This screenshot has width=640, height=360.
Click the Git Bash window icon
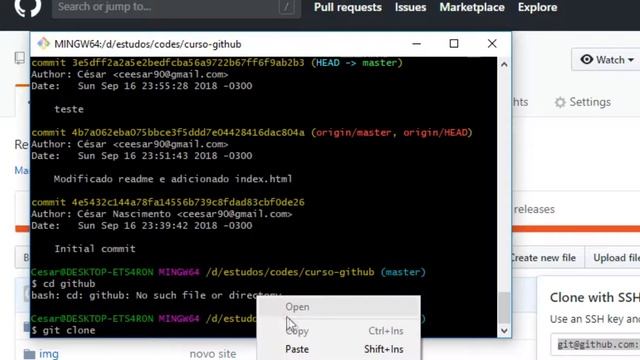coord(43,44)
